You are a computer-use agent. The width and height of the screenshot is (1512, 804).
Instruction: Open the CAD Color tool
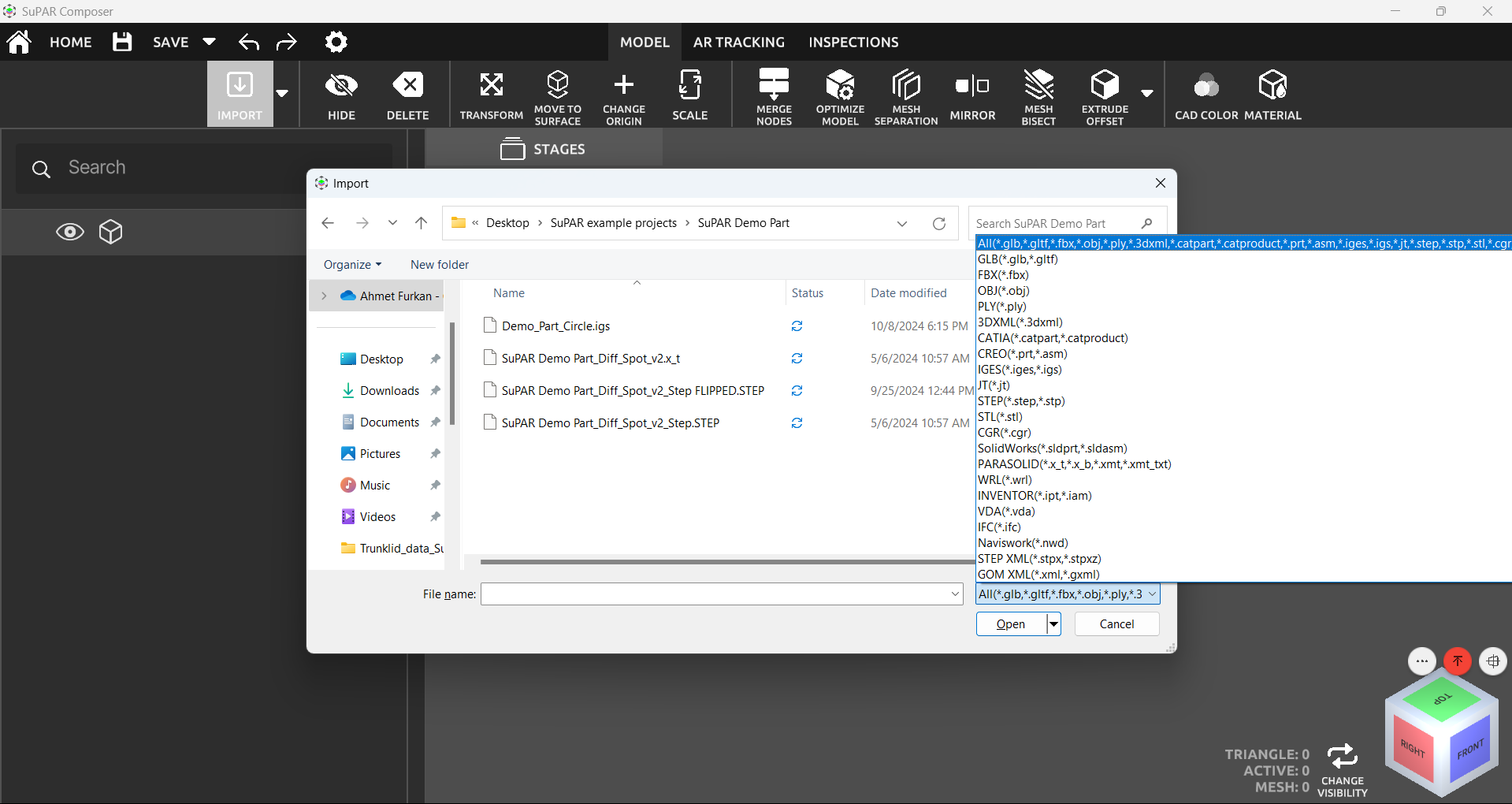point(1207,95)
